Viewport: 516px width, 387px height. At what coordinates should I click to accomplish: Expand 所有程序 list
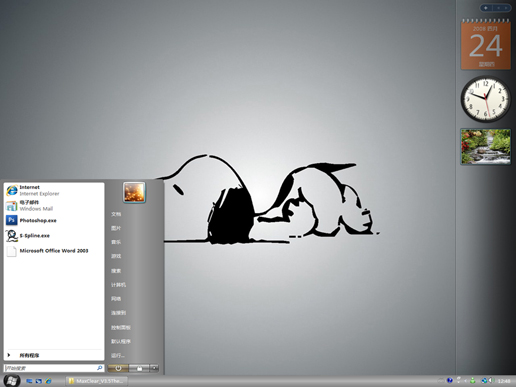tap(54, 355)
